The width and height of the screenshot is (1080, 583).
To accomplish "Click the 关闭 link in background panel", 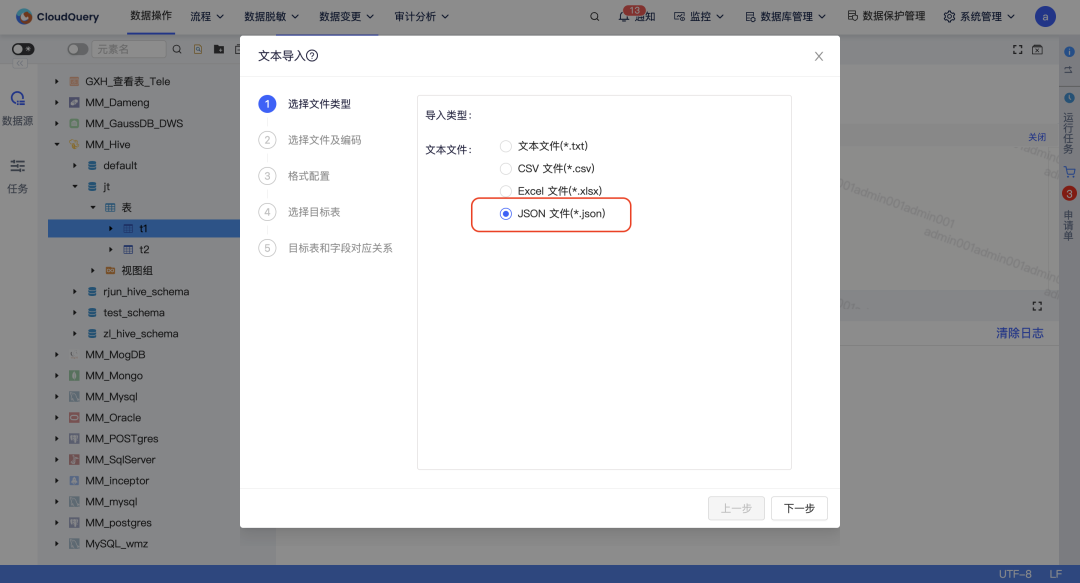I will [1037, 137].
